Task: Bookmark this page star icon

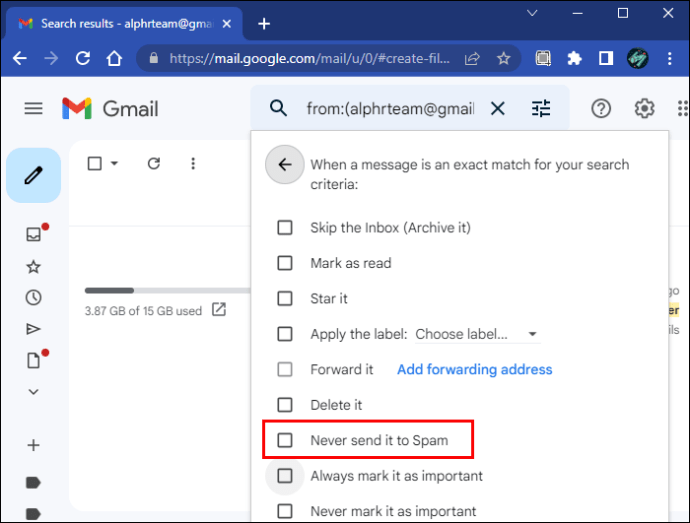Action: [503, 58]
